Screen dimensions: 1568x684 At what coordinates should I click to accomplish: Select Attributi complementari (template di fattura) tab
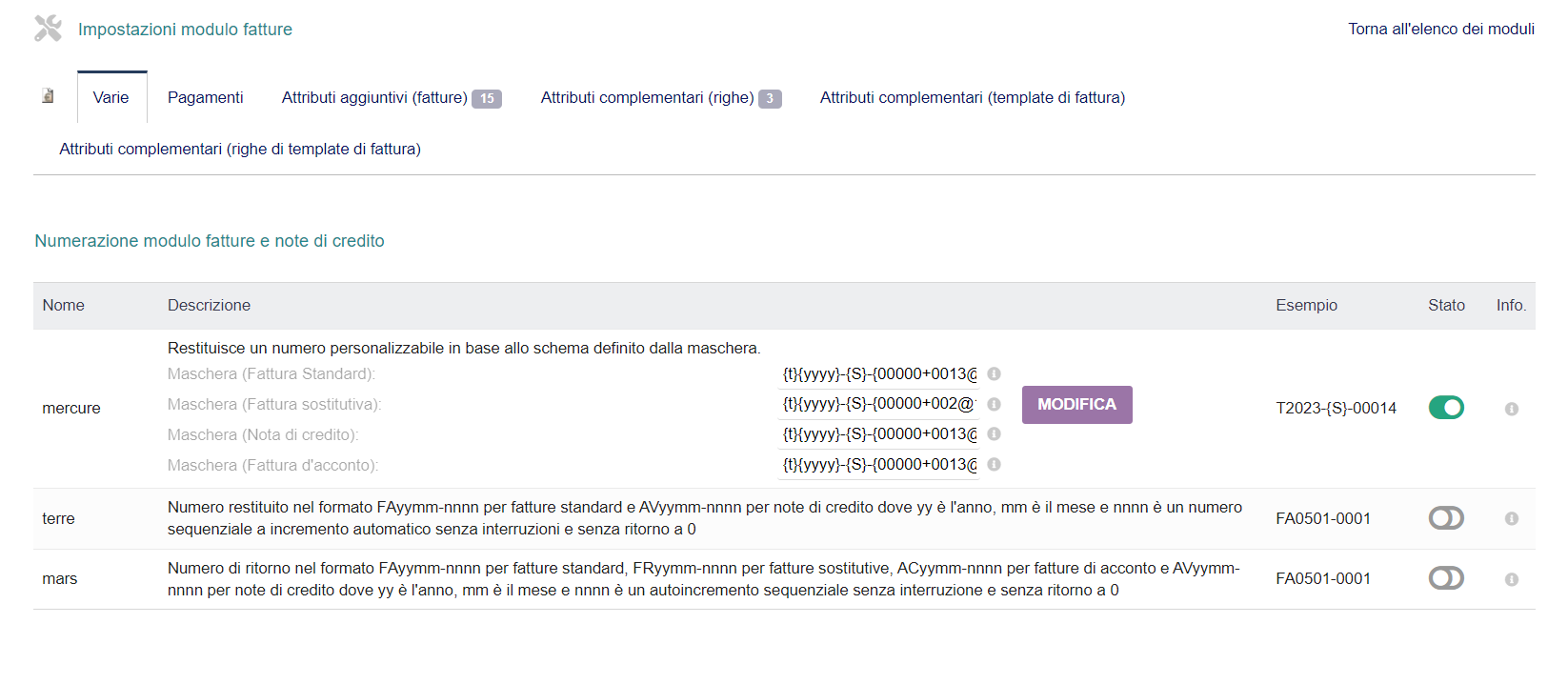pyautogui.click(x=972, y=97)
